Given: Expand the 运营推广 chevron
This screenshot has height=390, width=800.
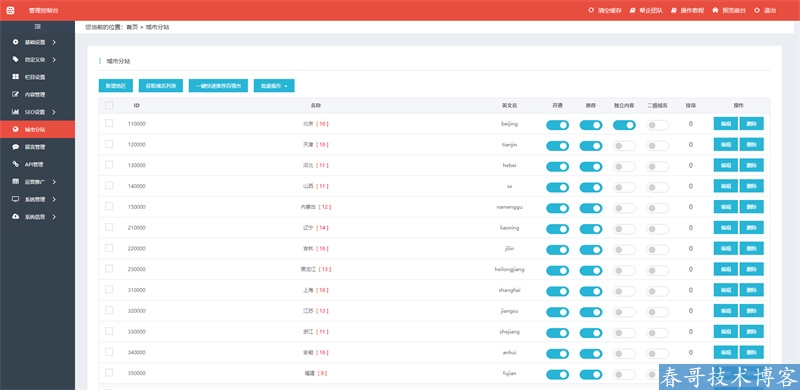Looking at the screenshot, I should coord(54,181).
